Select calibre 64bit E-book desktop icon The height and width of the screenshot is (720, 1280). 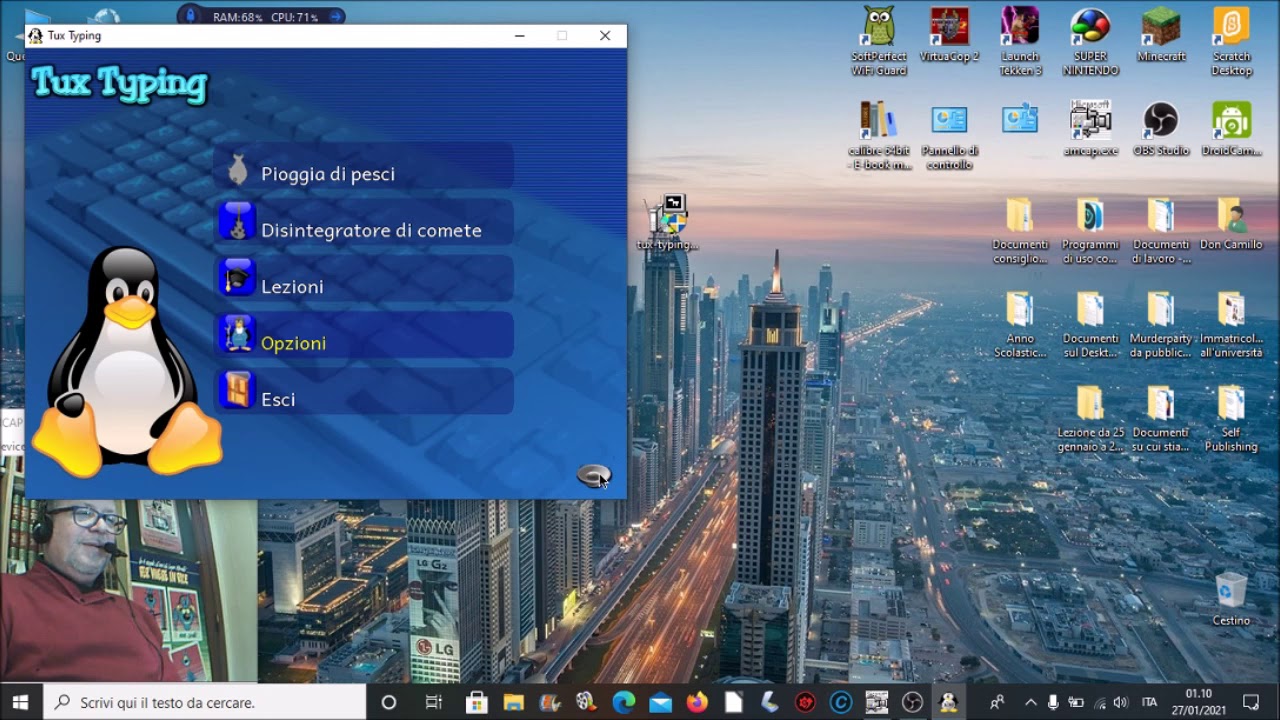tap(879, 135)
